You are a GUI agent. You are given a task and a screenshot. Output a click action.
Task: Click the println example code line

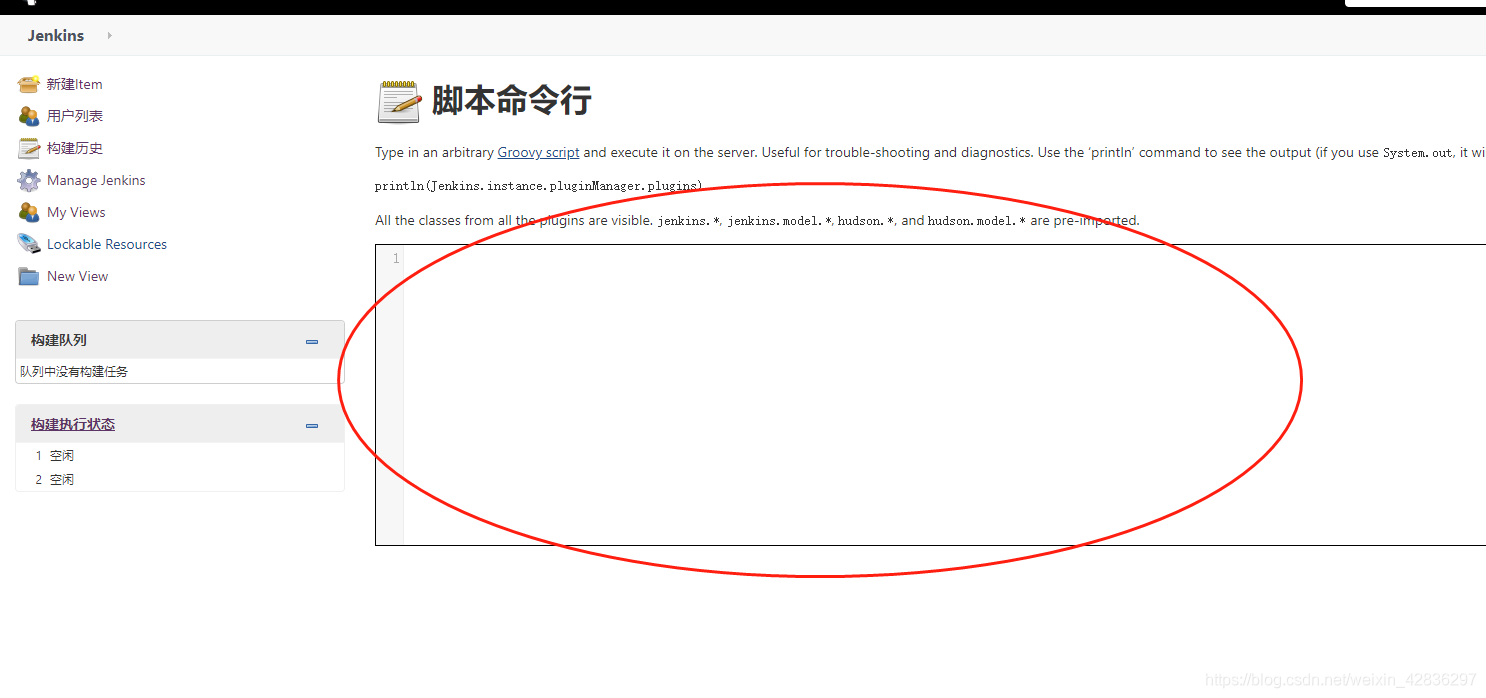(x=539, y=186)
